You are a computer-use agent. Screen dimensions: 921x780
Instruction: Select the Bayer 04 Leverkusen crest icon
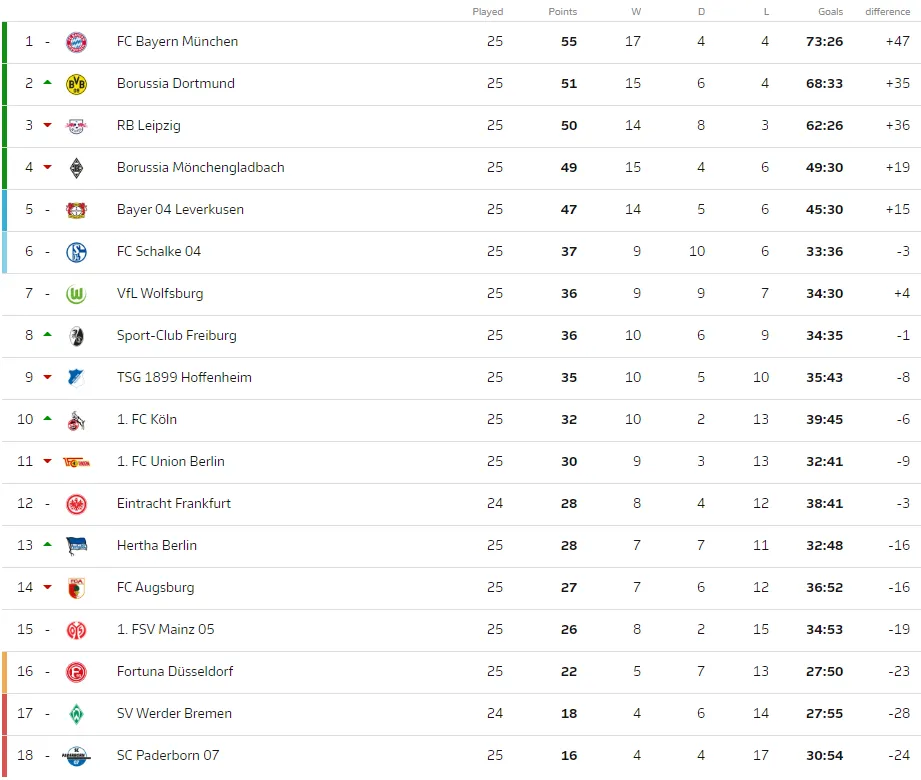(x=76, y=210)
